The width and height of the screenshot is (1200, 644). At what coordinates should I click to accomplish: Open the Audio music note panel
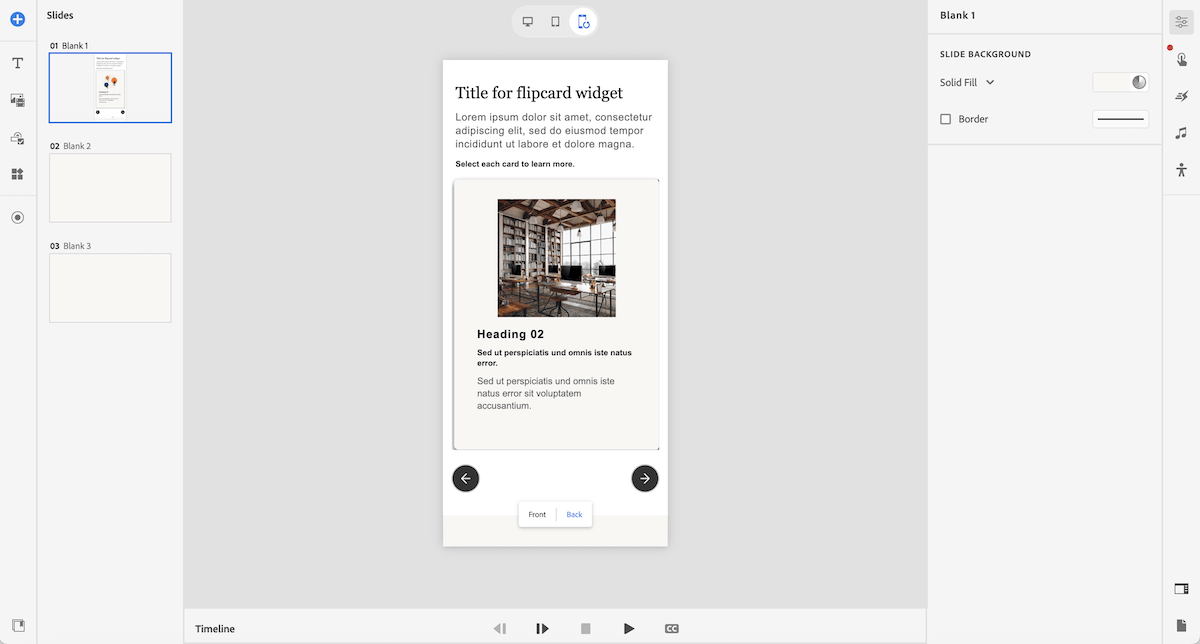coord(1181,133)
